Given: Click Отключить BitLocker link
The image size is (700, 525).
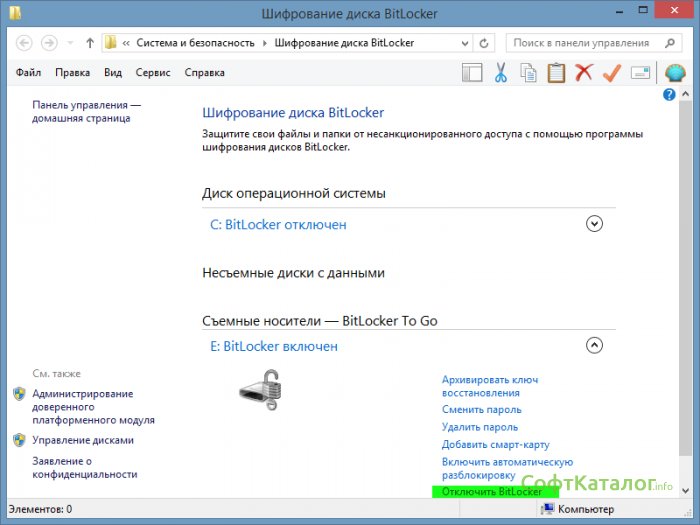Looking at the screenshot, I should click(491, 492).
